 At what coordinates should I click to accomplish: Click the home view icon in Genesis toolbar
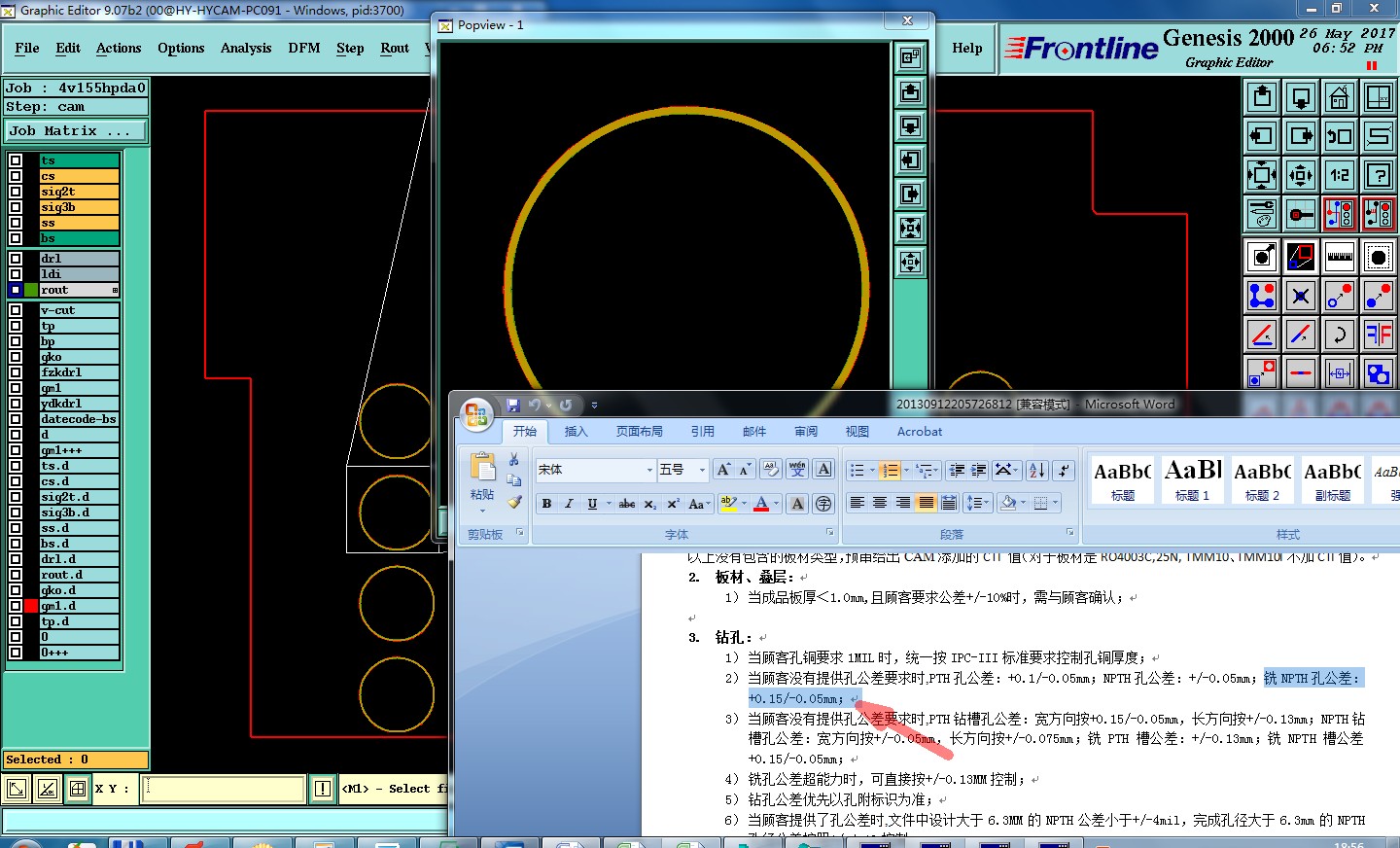pyautogui.click(x=1340, y=97)
